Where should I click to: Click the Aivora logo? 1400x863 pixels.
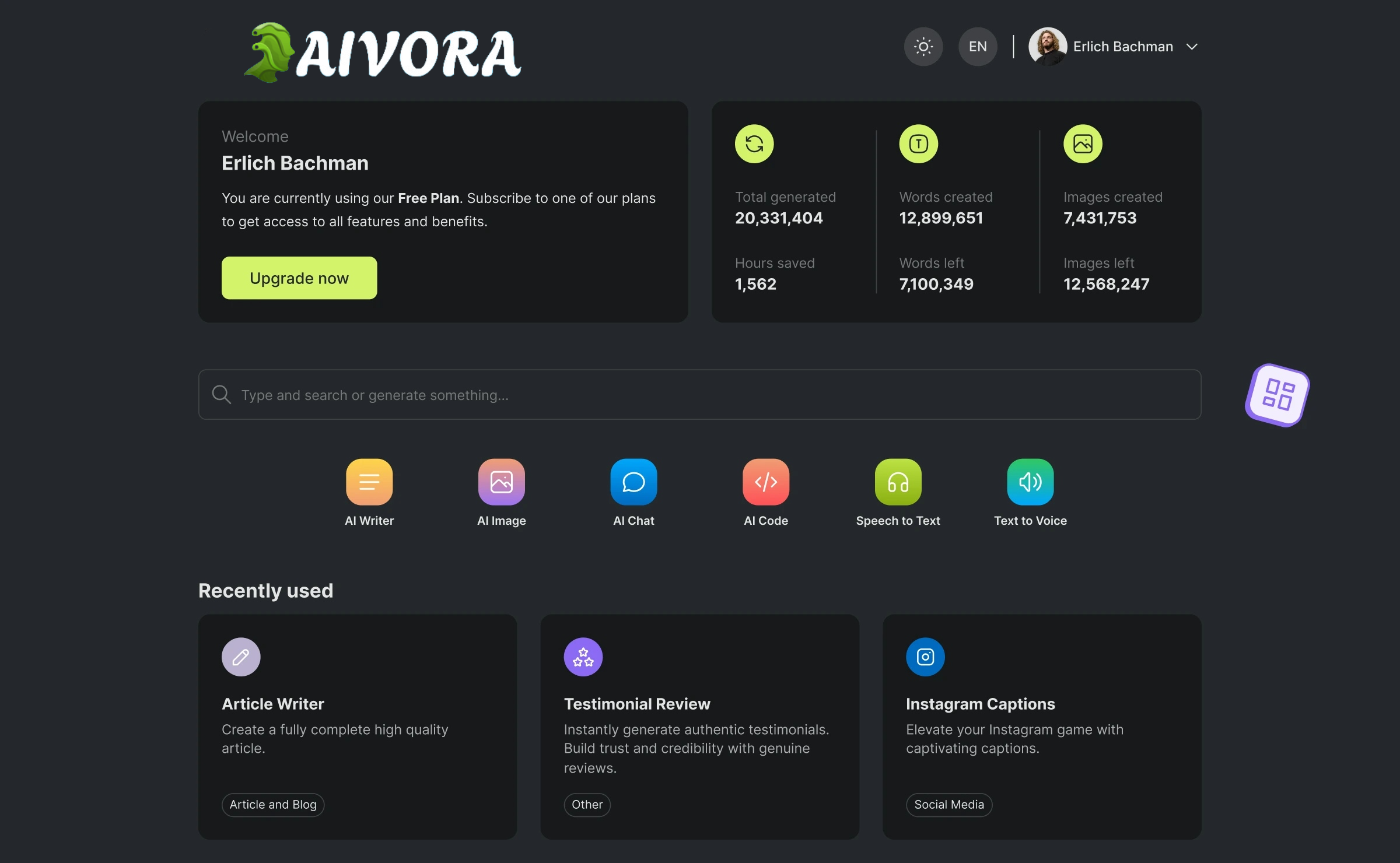[x=382, y=52]
